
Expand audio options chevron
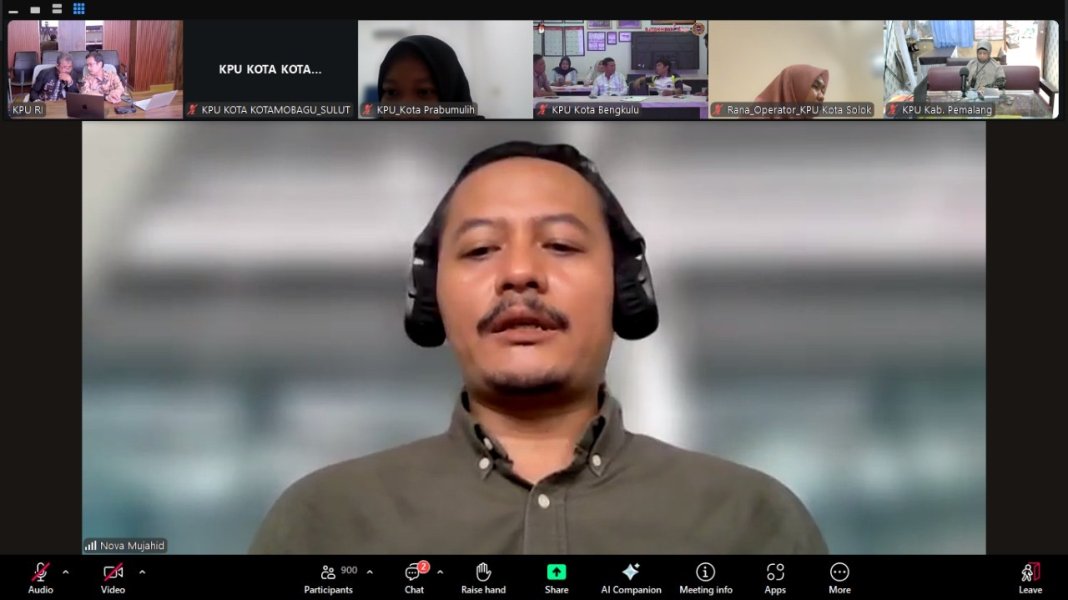tap(66, 572)
